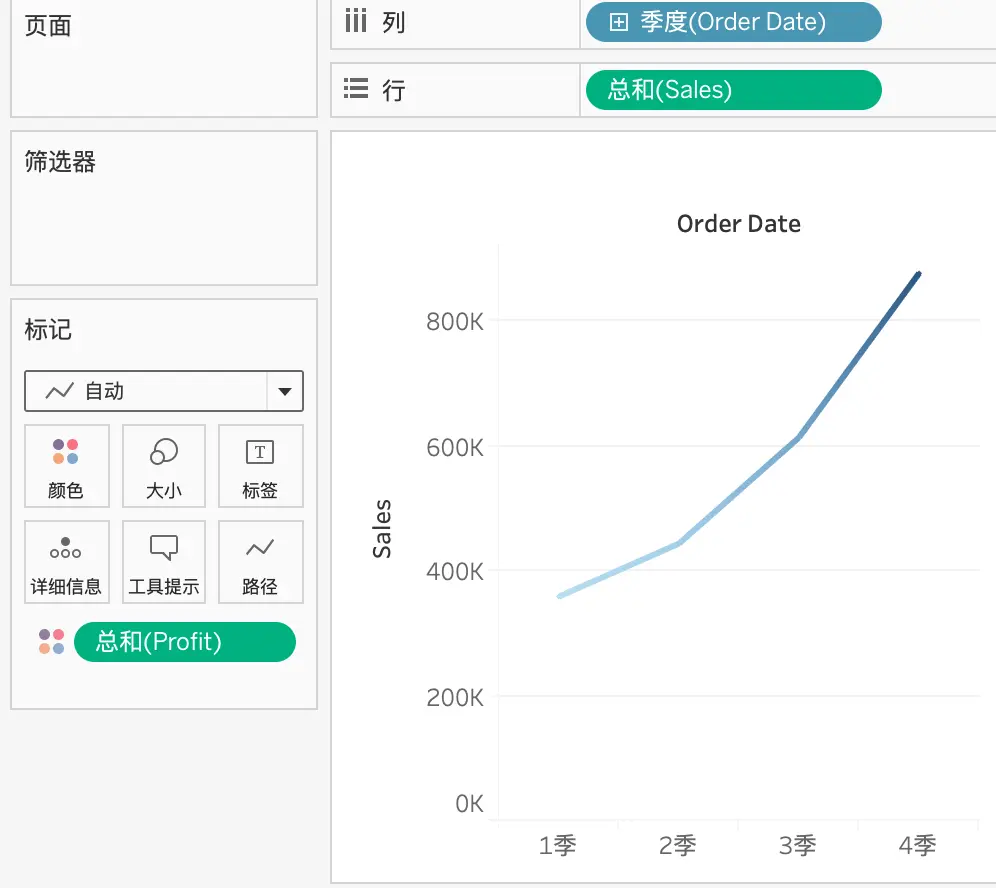Click the 0K axis label
The height and width of the screenshot is (888, 996).
[x=469, y=804]
